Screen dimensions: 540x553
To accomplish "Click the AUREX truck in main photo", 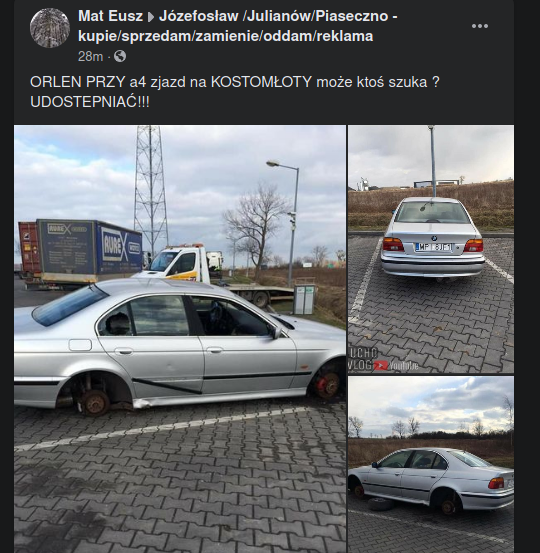I will [80, 253].
